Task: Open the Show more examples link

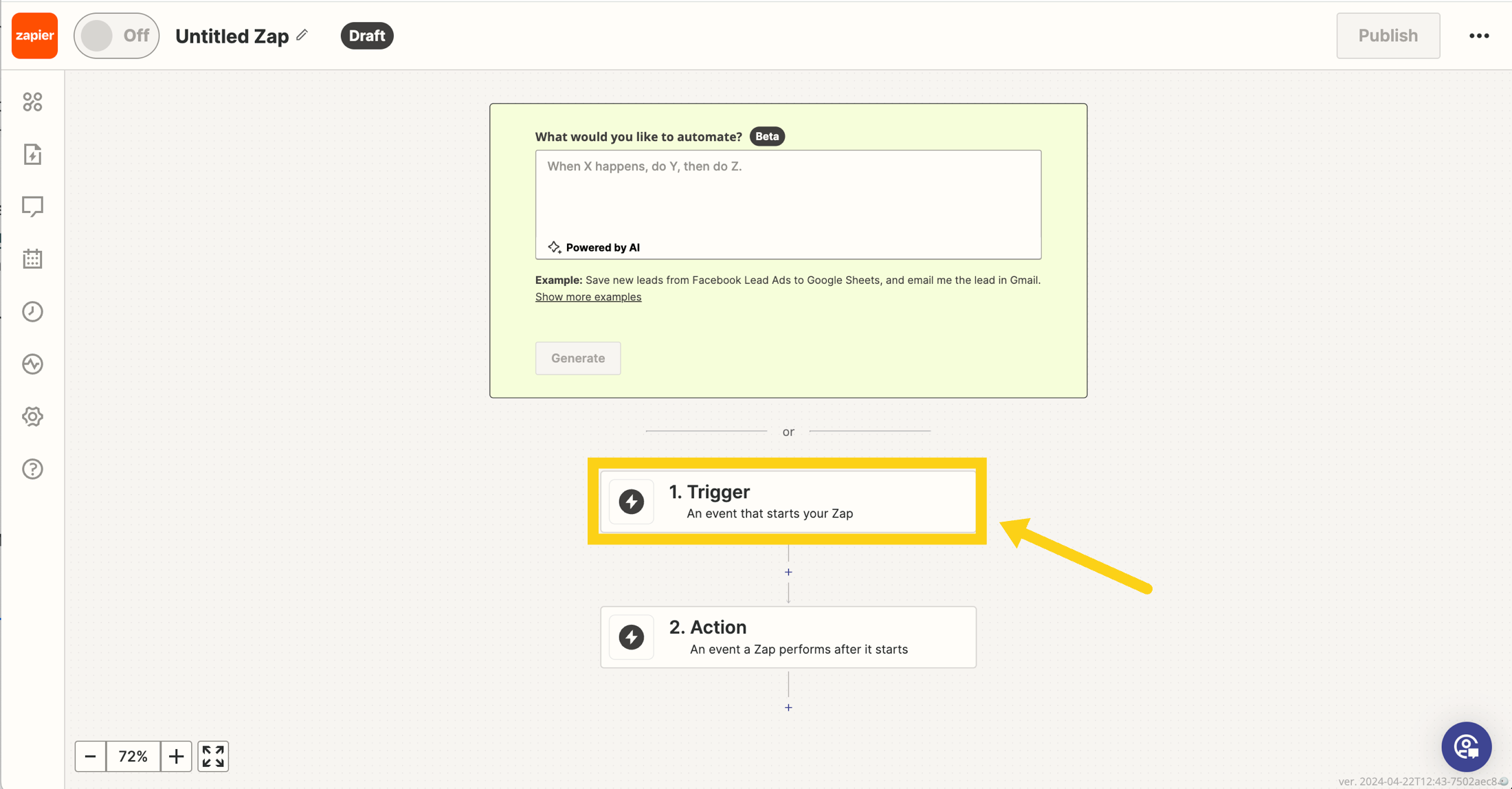Action: tap(588, 297)
